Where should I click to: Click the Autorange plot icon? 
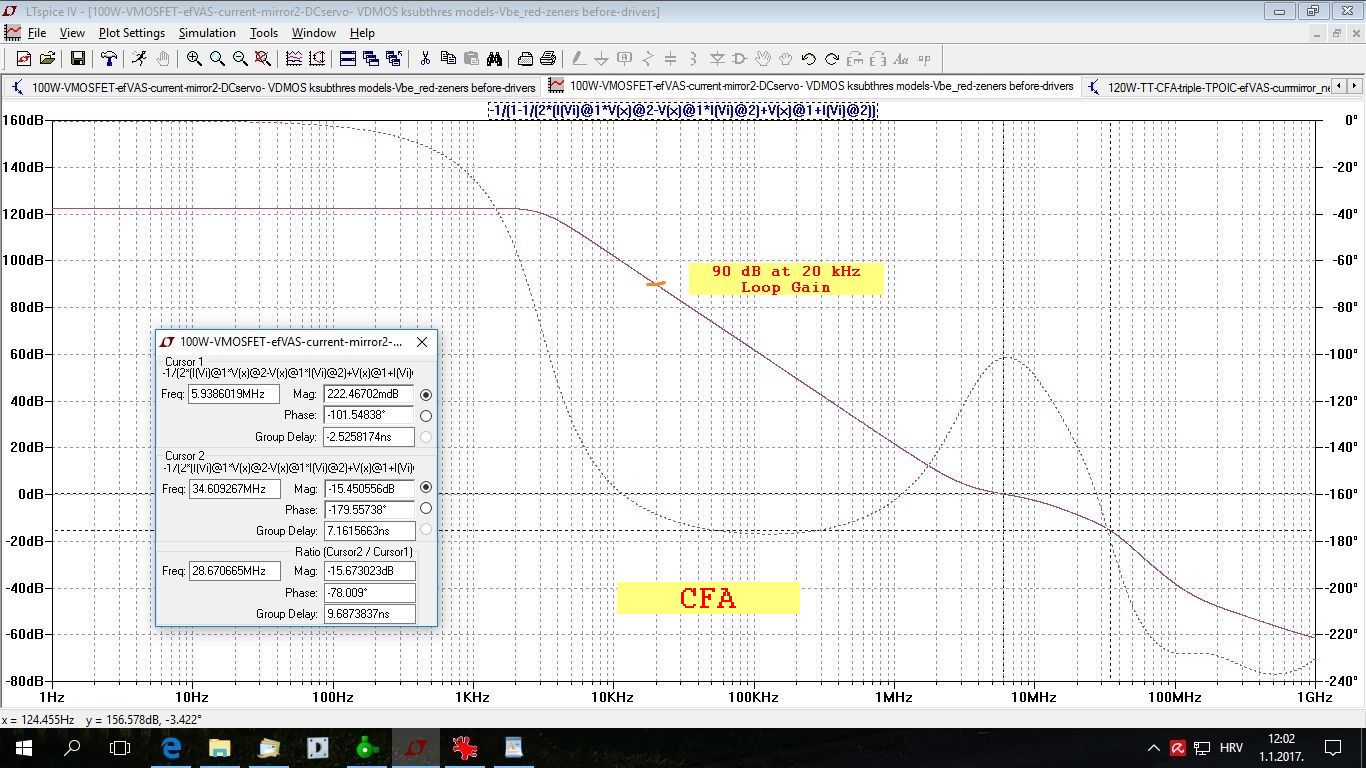[317, 59]
